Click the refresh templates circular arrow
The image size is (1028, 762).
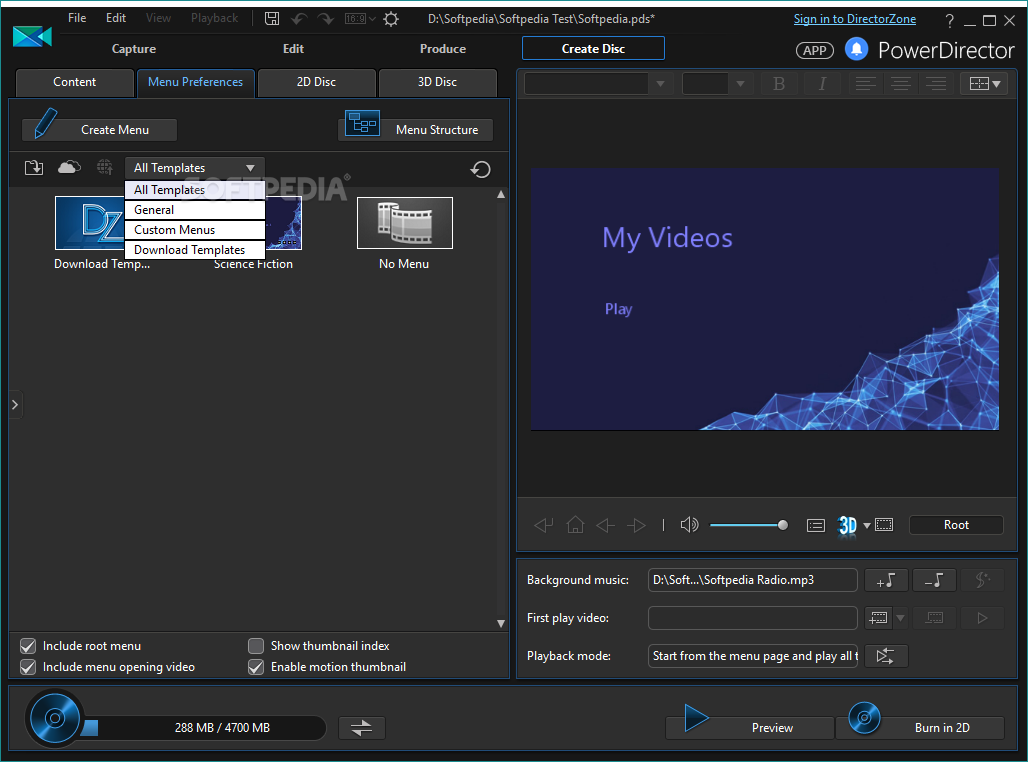(x=481, y=169)
